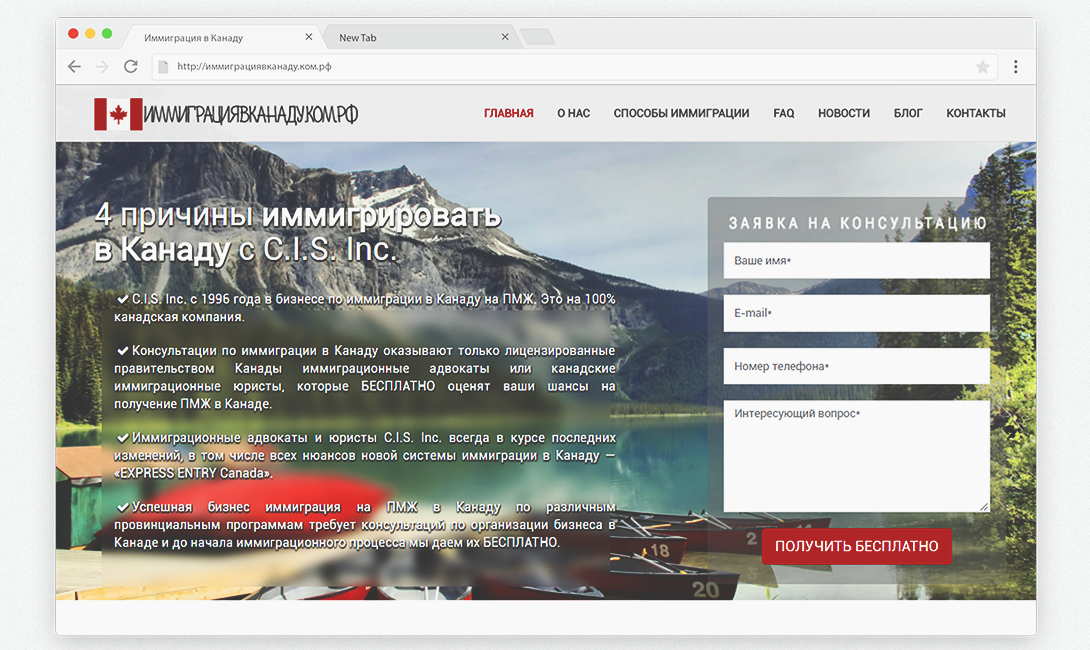The height and width of the screenshot is (650, 1090).
Task: Click paragraph starting Иммиграционные адвокаты и юристы
Action: tap(365, 455)
